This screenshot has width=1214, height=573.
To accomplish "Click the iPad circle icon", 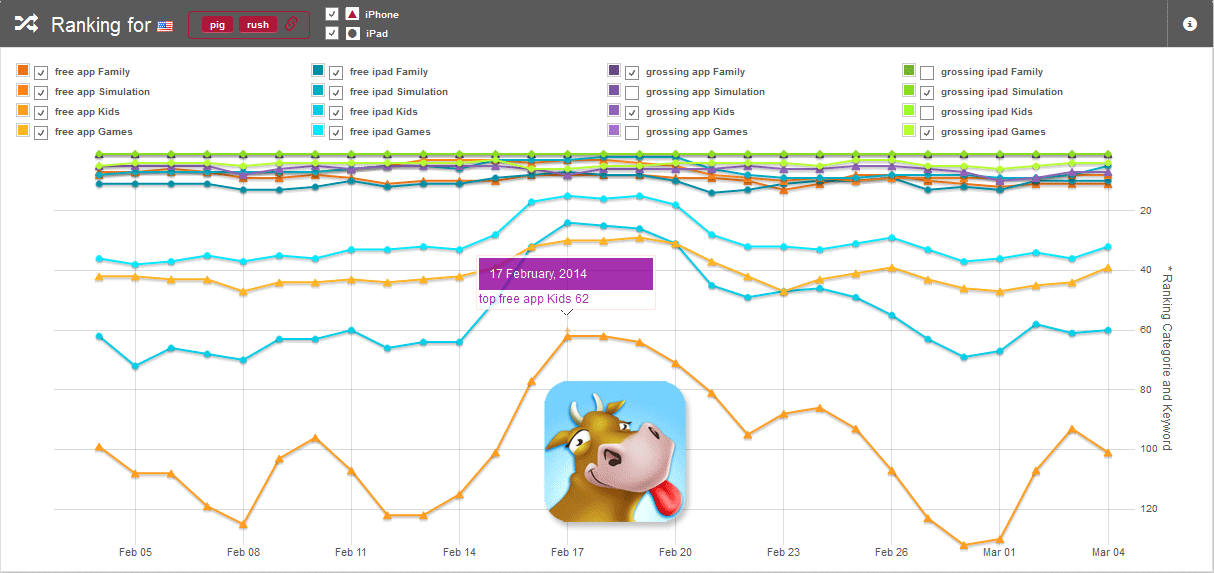I will pyautogui.click(x=352, y=33).
